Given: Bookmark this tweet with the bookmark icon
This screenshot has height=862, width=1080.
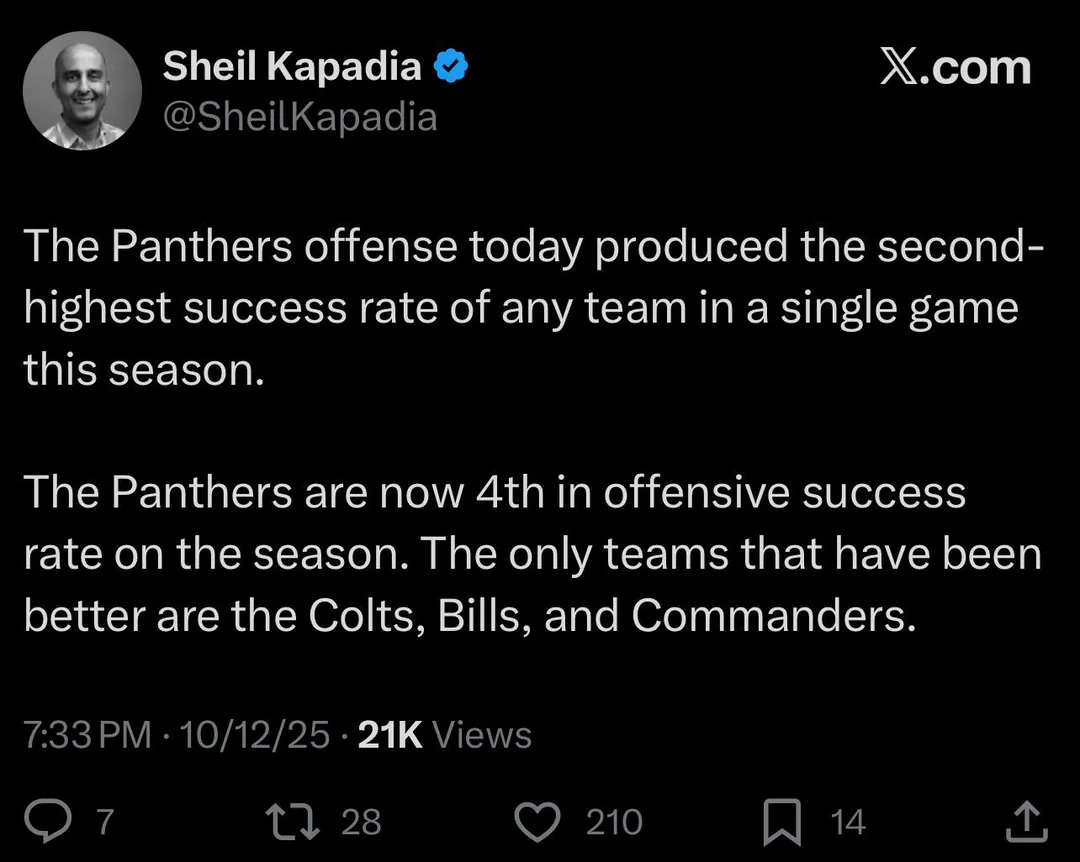Looking at the screenshot, I should click(x=780, y=822).
